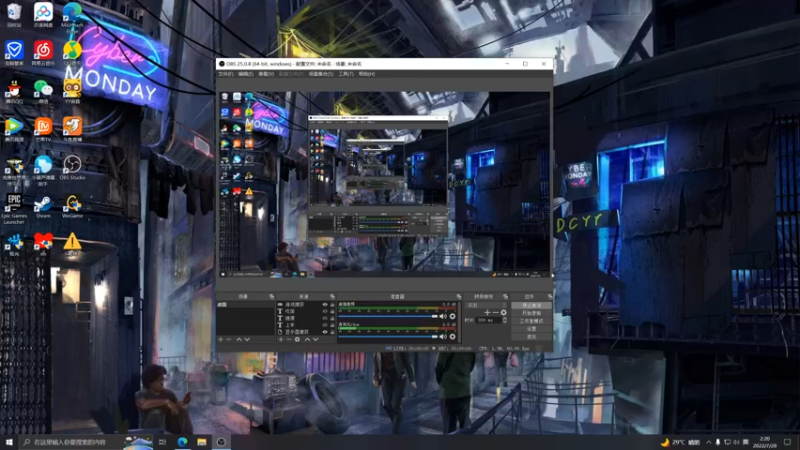The image size is (800, 450).
Task: Open 场景集合(S) menu
Action: tap(321, 74)
